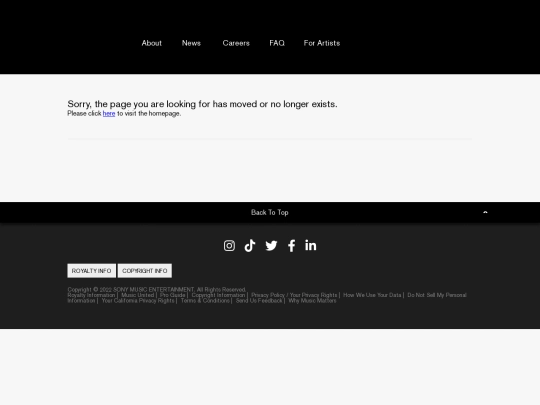Open Your California Privacy Rights link

coord(138,301)
